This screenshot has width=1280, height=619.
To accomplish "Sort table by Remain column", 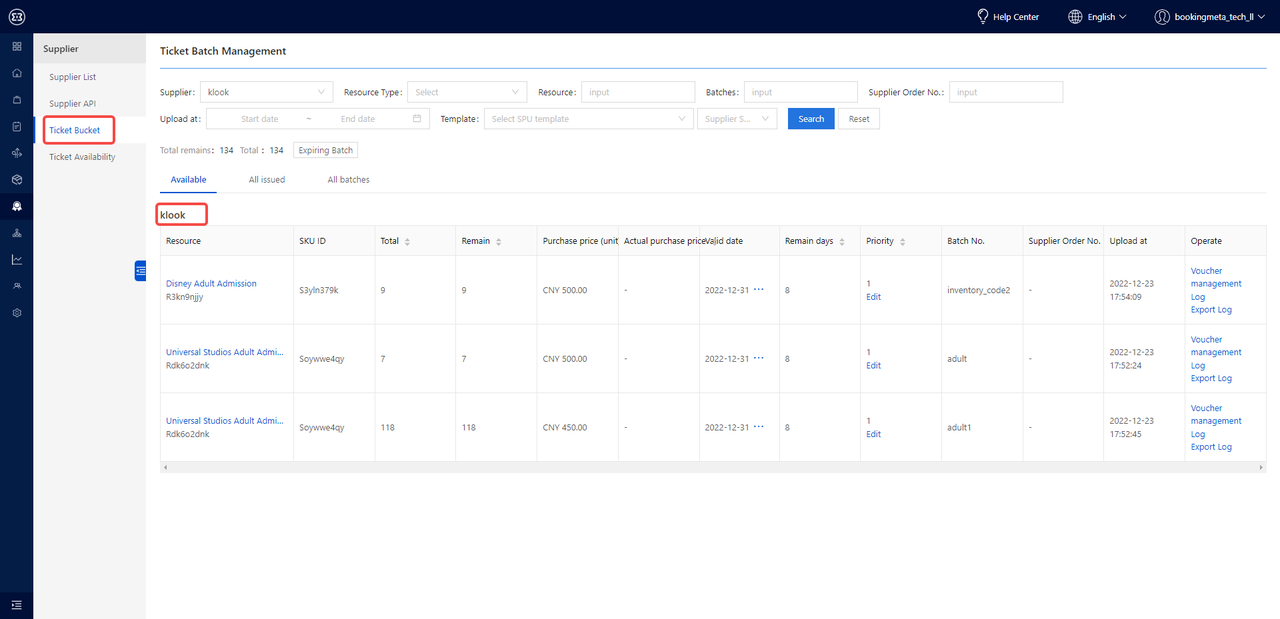I will pos(498,242).
